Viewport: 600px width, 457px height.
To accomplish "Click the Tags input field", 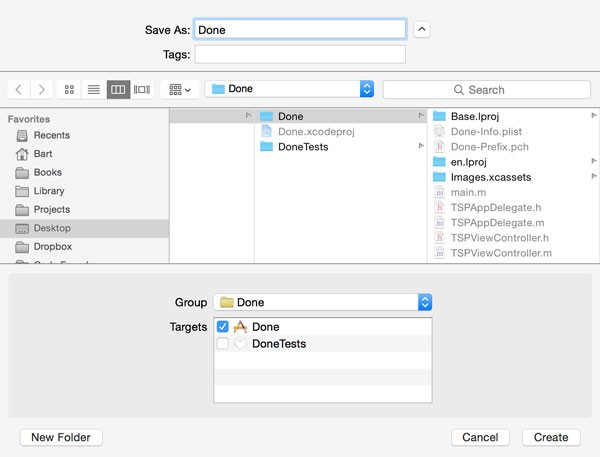I will 300,54.
